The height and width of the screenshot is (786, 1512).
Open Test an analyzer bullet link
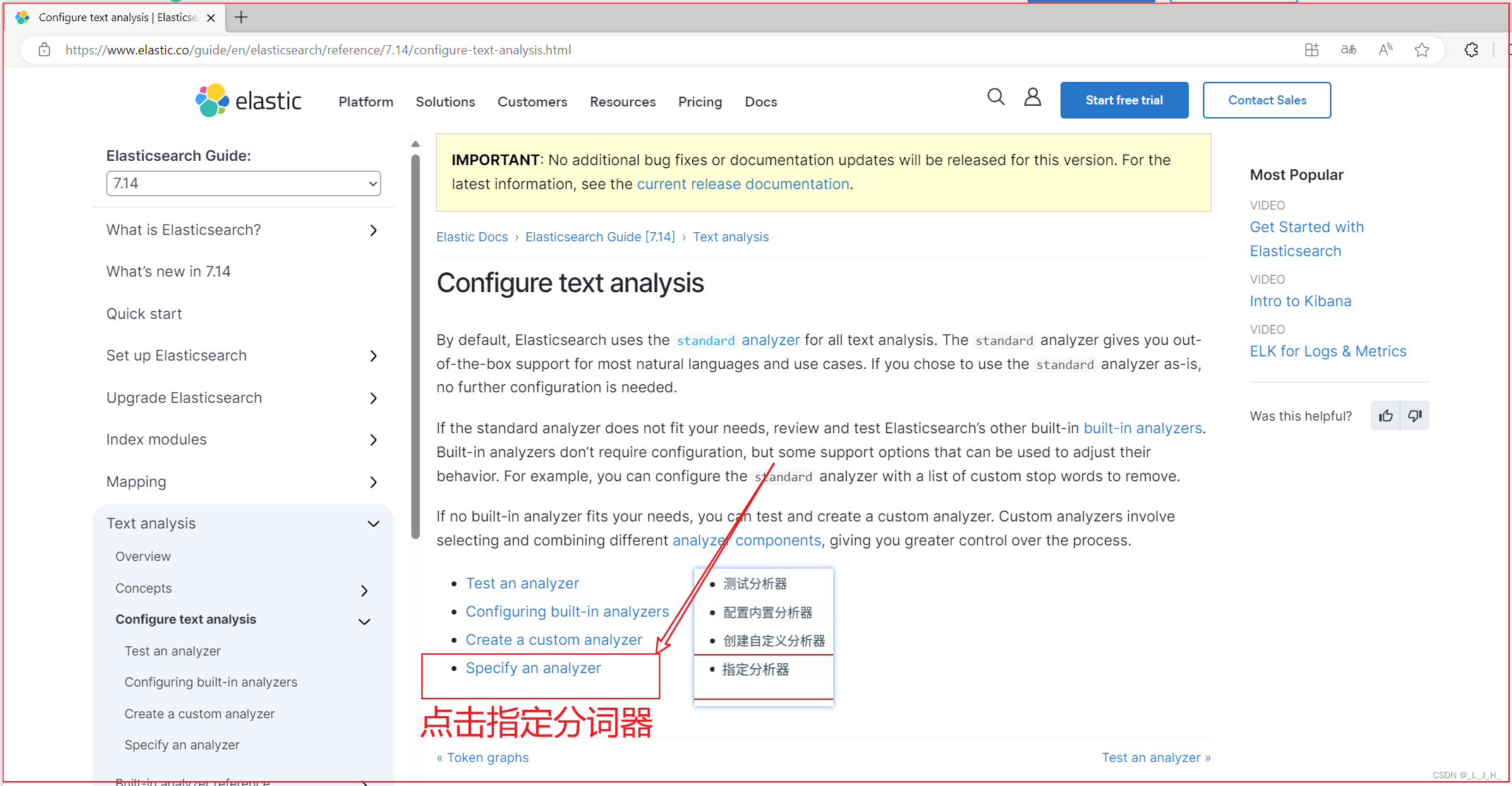tap(522, 584)
